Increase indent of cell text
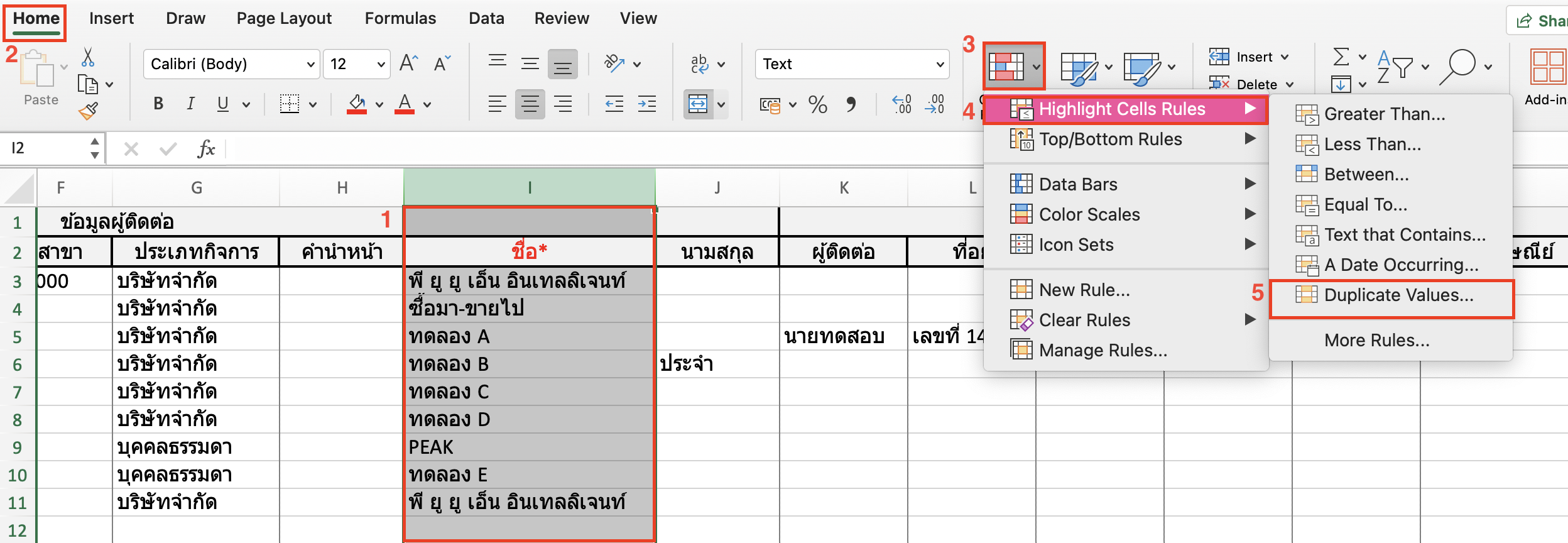The image size is (1568, 543). (646, 104)
